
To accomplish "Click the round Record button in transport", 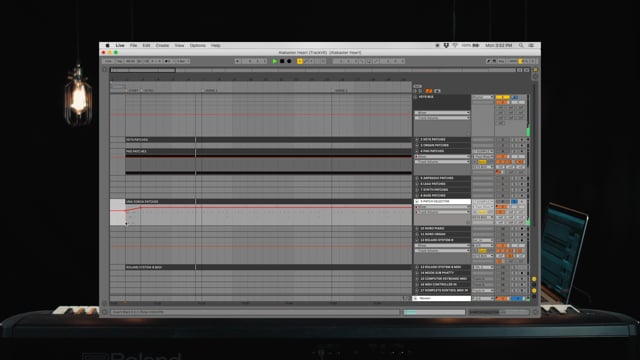I will click(289, 61).
